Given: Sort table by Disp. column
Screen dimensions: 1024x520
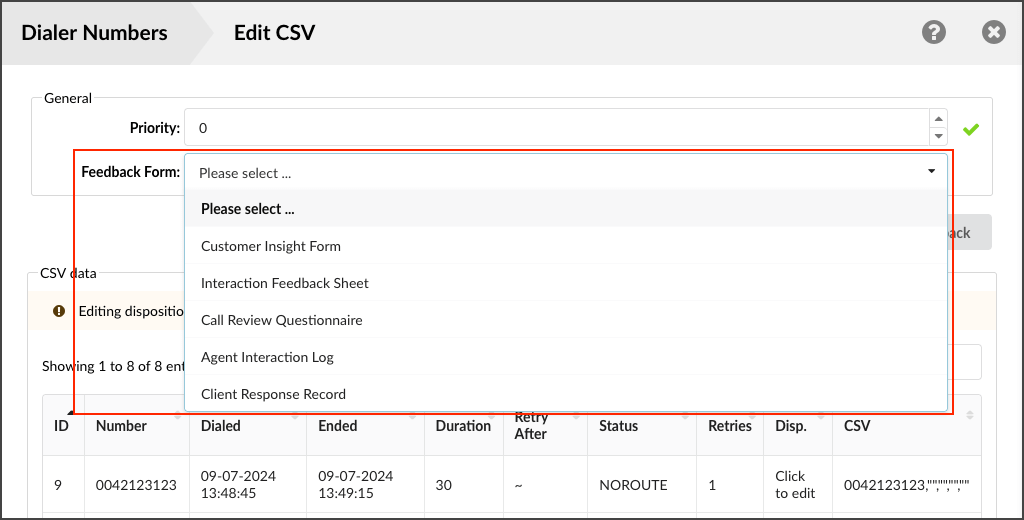Looking at the screenshot, I should [798, 425].
